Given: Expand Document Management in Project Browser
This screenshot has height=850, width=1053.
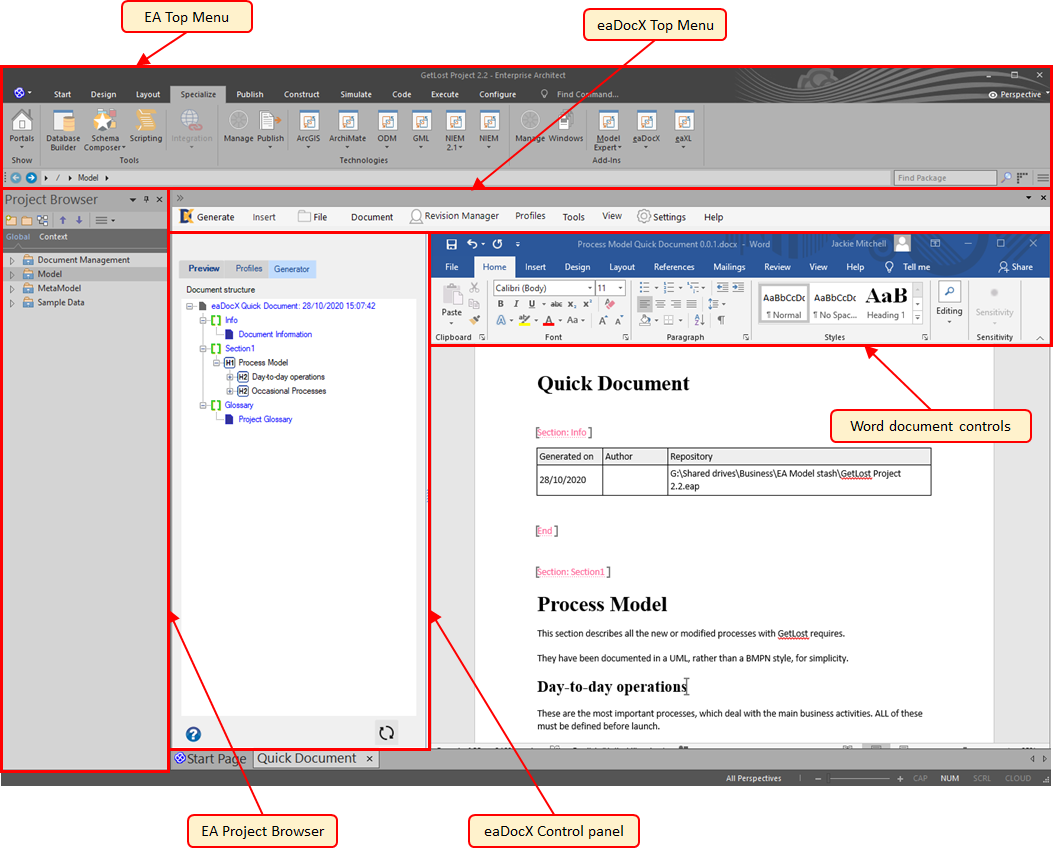Looking at the screenshot, I should 11,260.
